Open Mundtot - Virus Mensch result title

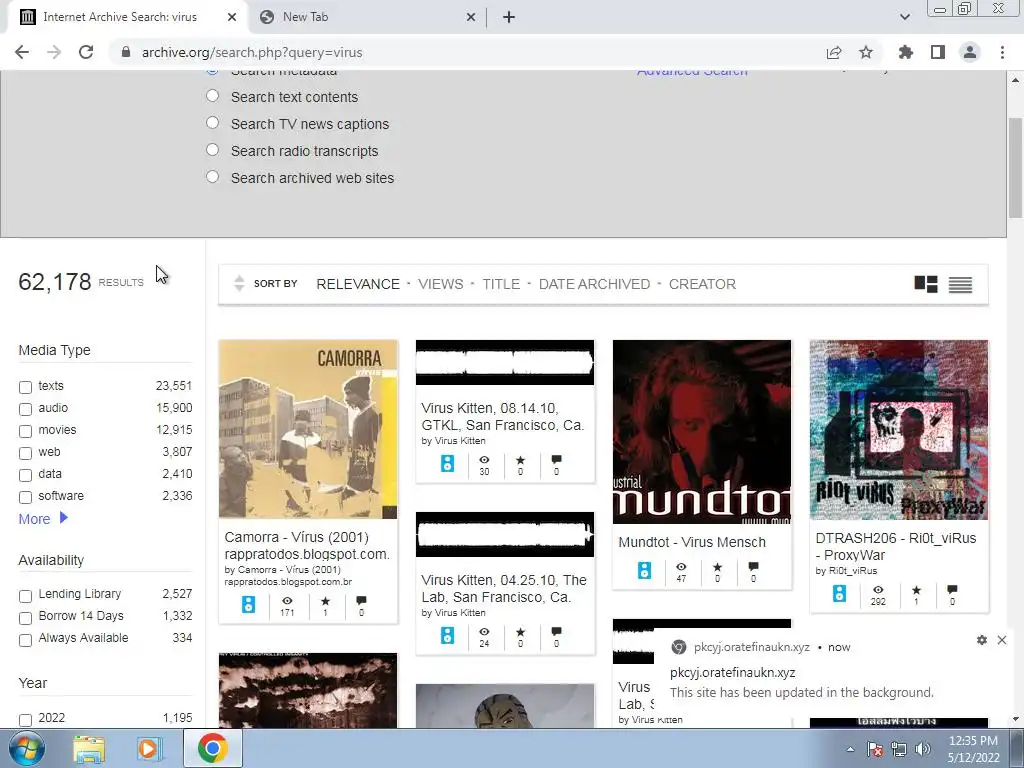[692, 542]
